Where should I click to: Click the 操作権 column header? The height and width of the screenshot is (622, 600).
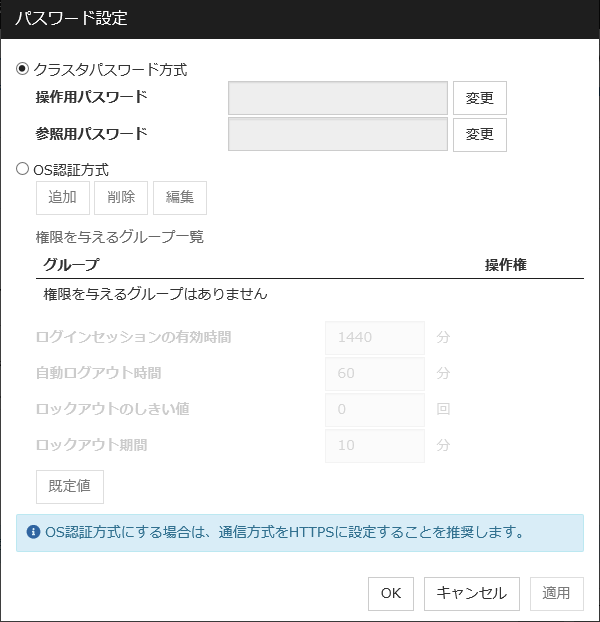pos(505,265)
